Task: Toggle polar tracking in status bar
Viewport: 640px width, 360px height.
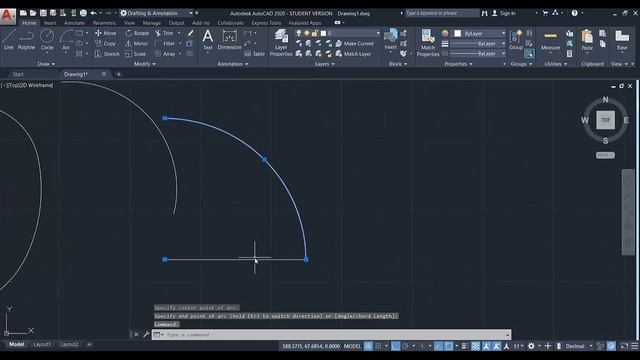Action: click(x=405, y=346)
